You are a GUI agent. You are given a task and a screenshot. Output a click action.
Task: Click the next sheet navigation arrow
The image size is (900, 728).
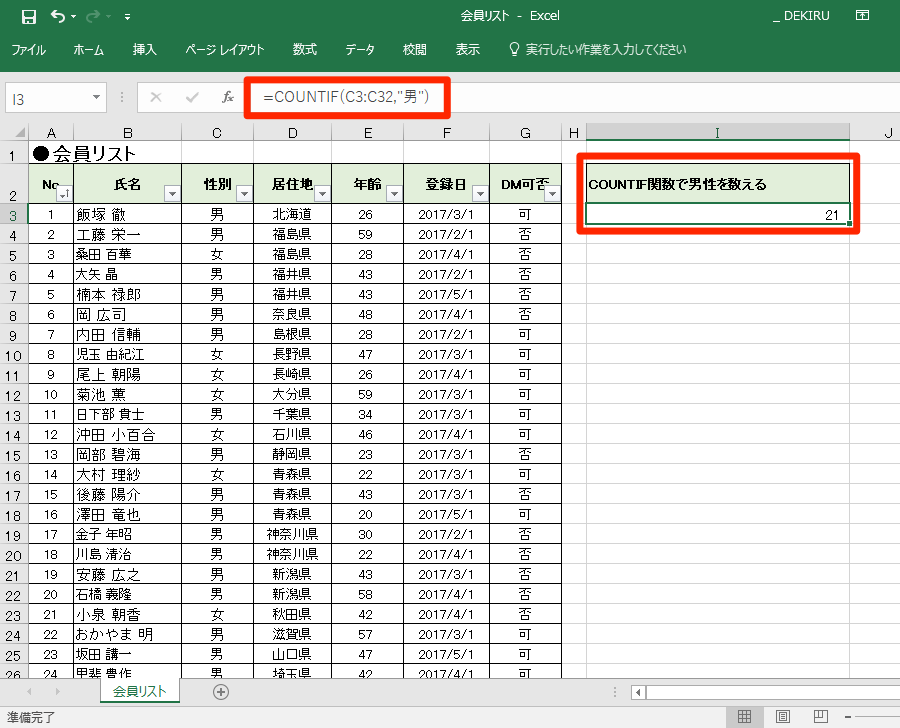(57, 692)
